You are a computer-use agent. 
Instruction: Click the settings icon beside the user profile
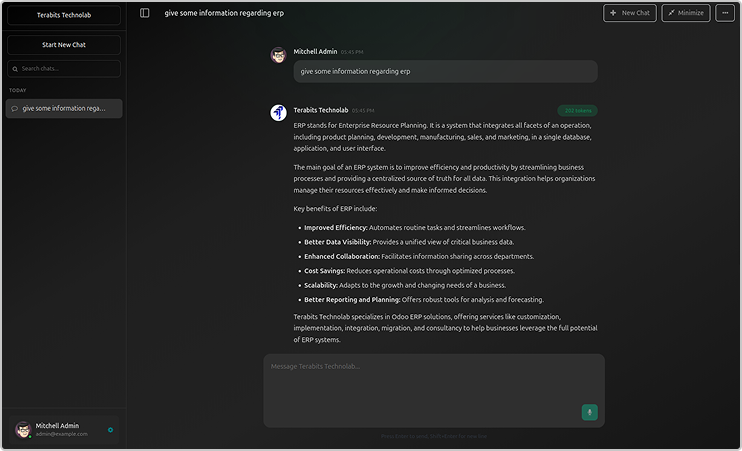click(x=110, y=430)
